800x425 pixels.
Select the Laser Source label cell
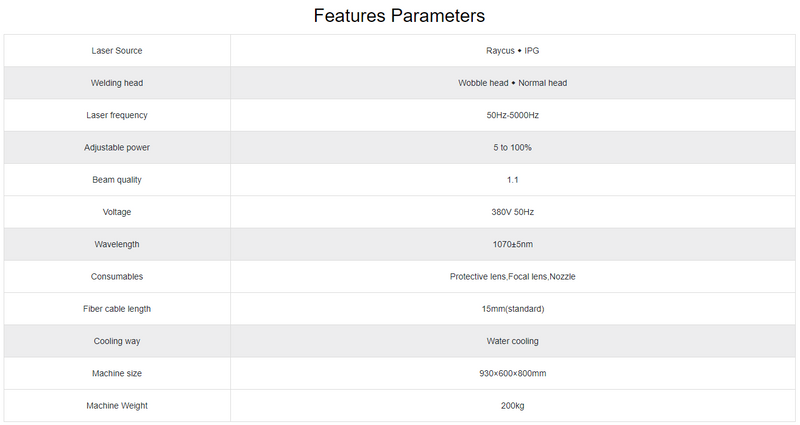(117, 51)
